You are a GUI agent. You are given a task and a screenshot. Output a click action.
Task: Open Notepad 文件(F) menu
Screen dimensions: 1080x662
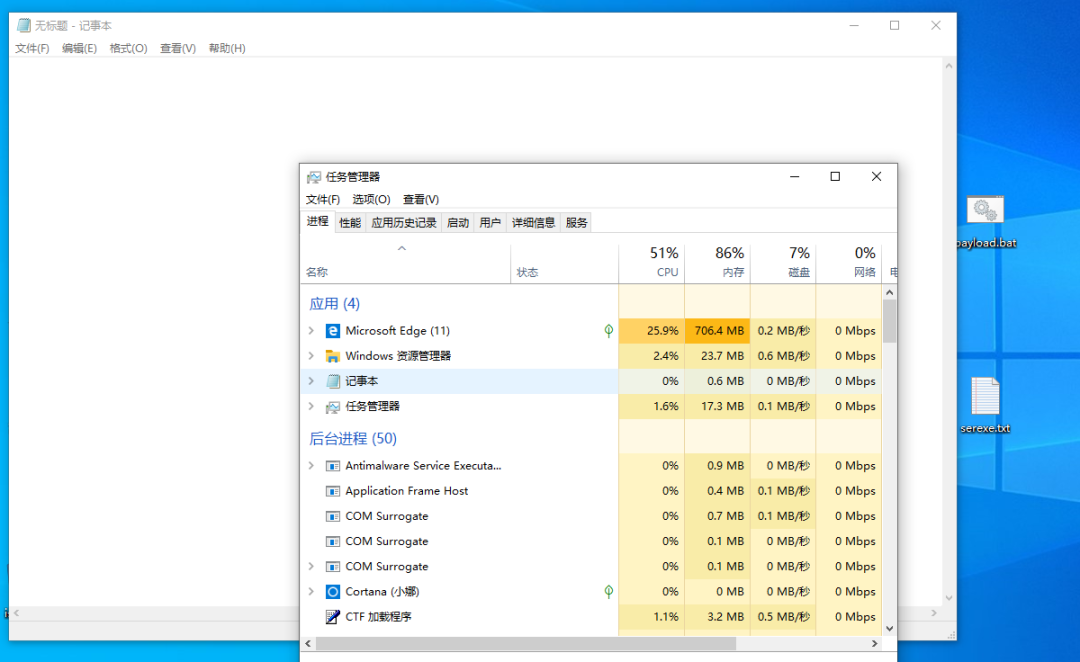tap(32, 48)
